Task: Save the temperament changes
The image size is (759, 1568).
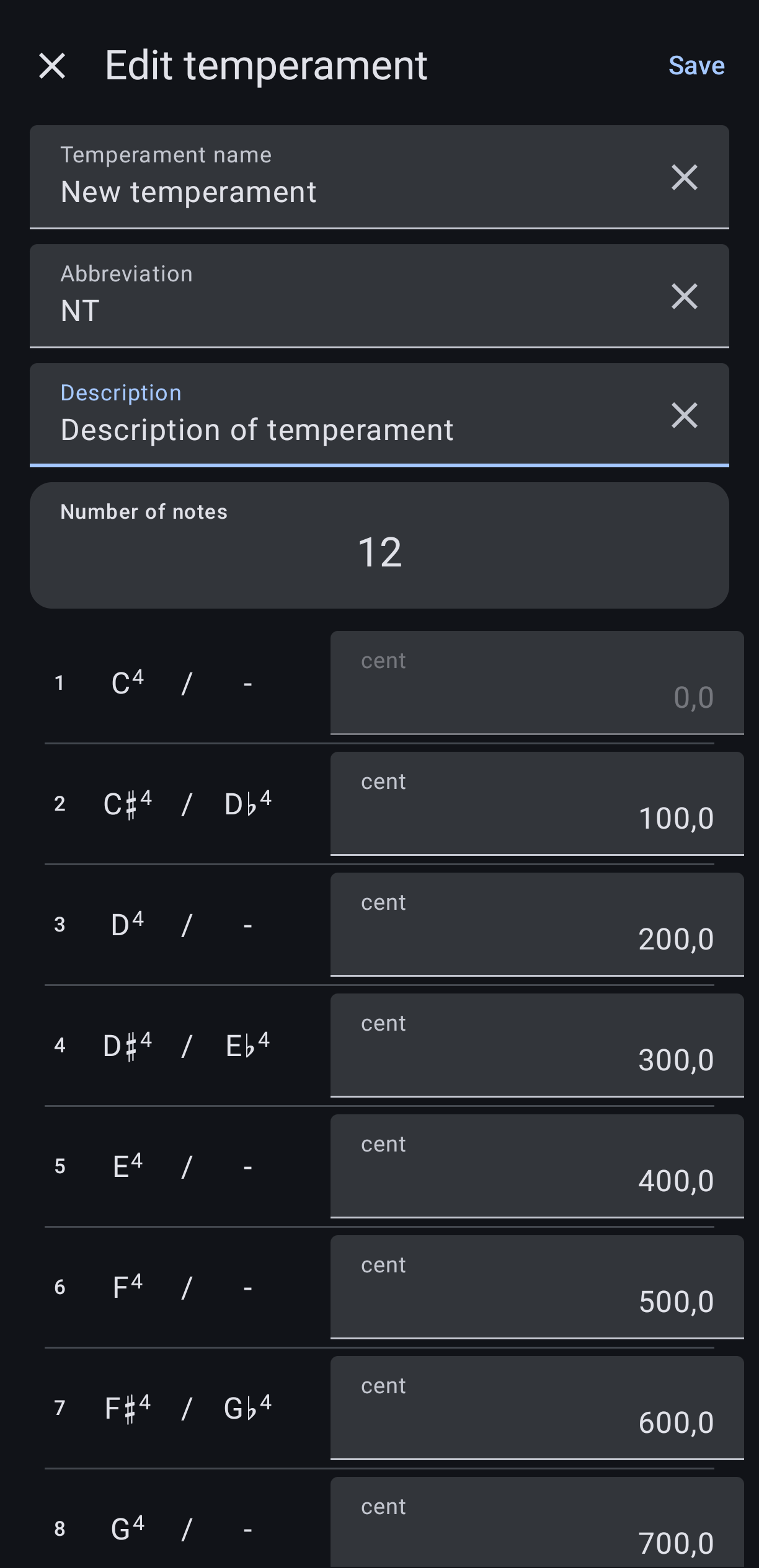Action: pyautogui.click(x=696, y=66)
